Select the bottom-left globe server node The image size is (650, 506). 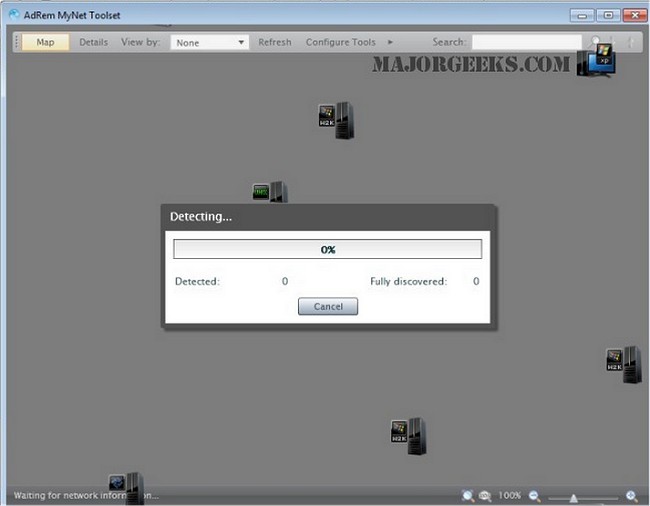click(126, 488)
